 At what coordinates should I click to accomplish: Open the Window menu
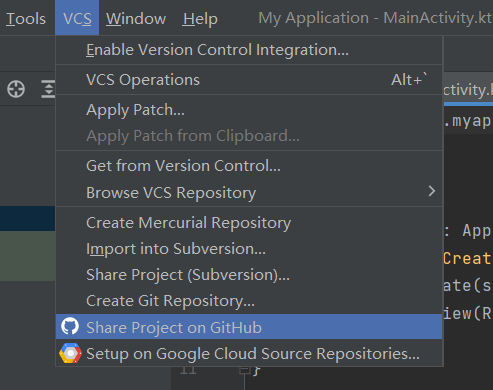pyautogui.click(x=136, y=18)
